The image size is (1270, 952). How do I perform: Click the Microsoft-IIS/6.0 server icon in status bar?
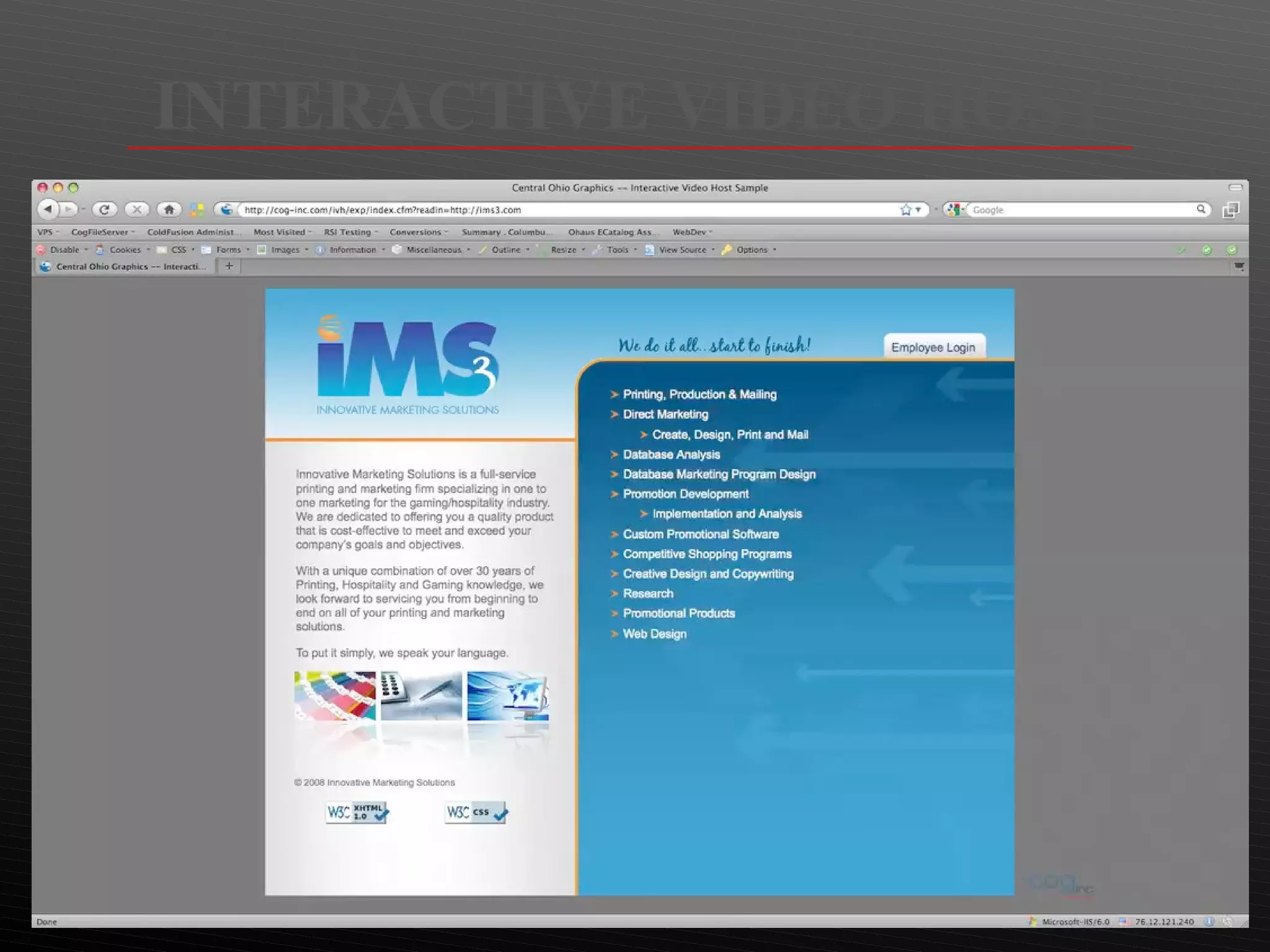click(1032, 922)
